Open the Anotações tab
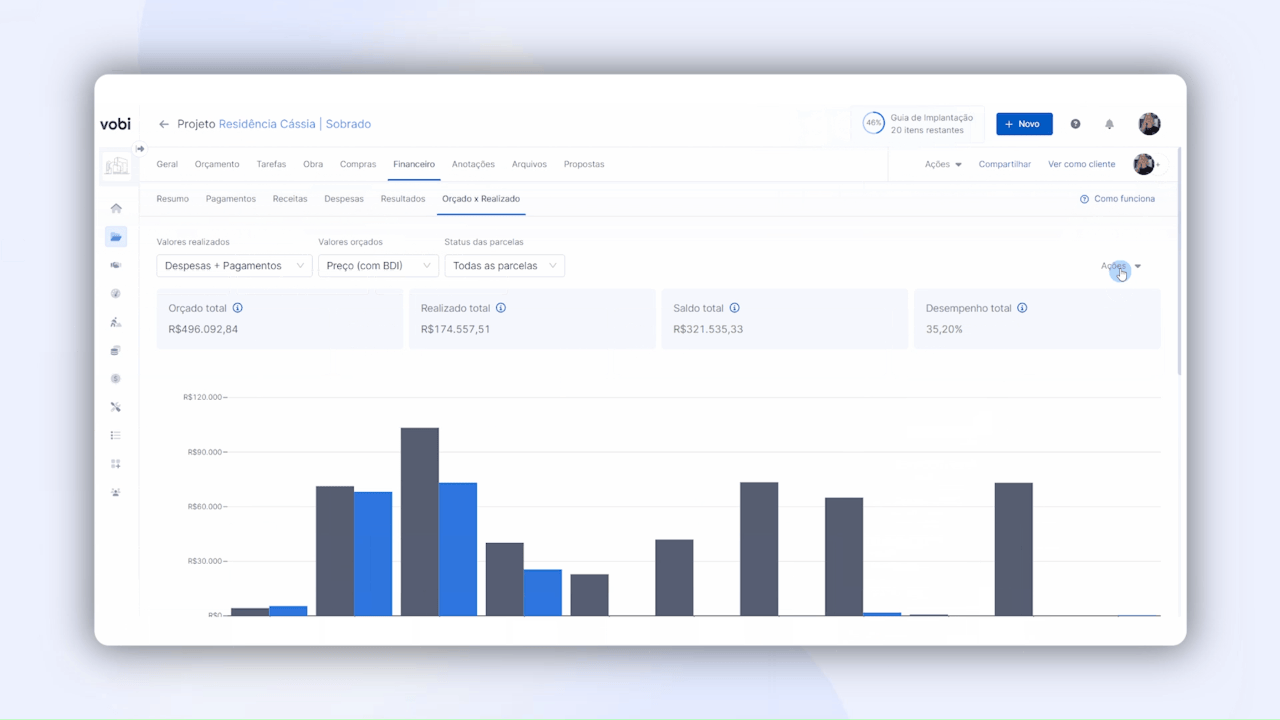 point(473,164)
